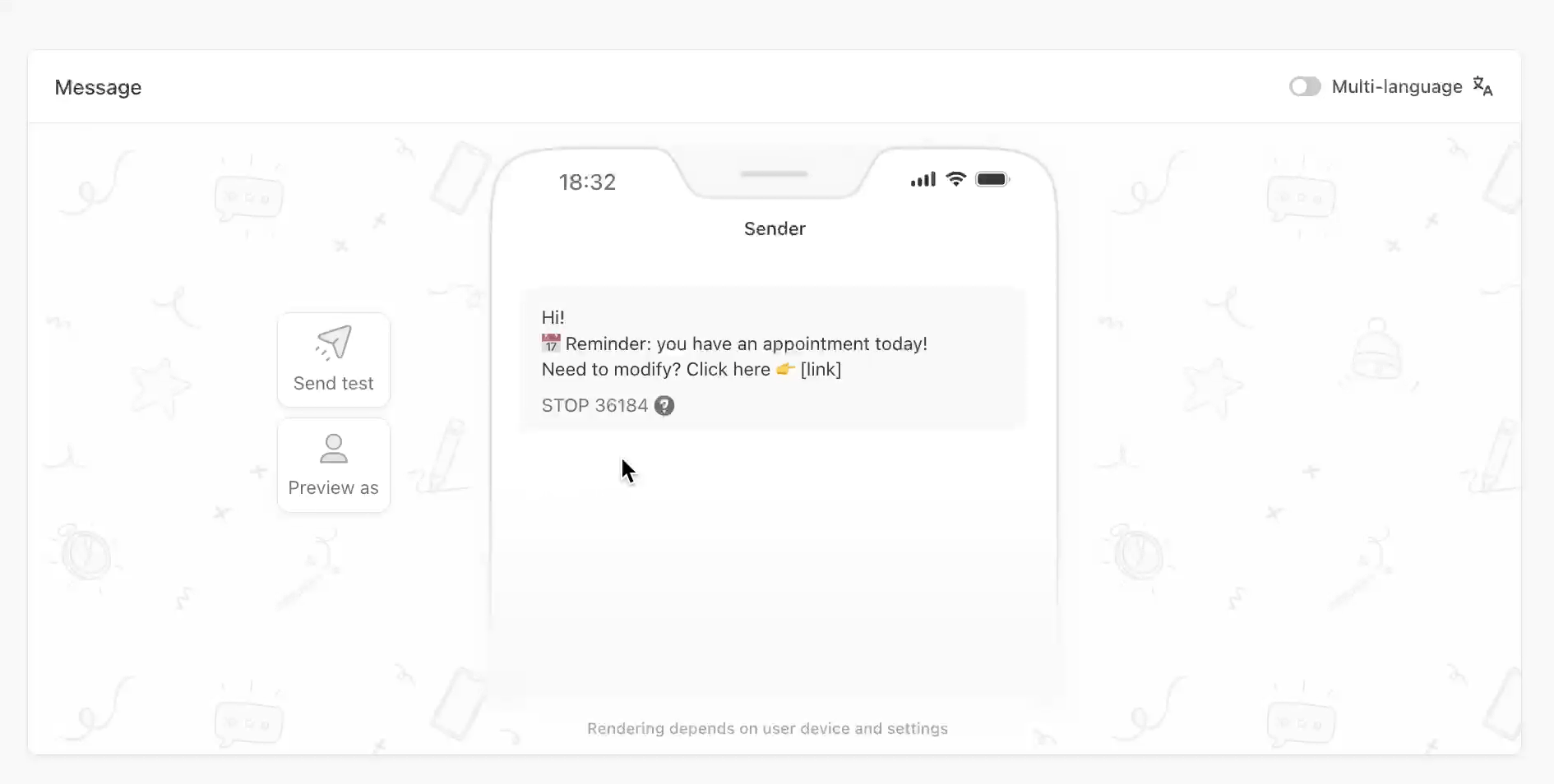Screen dimensions: 1554x784
Task: Click the Multi-language label text
Action: click(x=1397, y=86)
